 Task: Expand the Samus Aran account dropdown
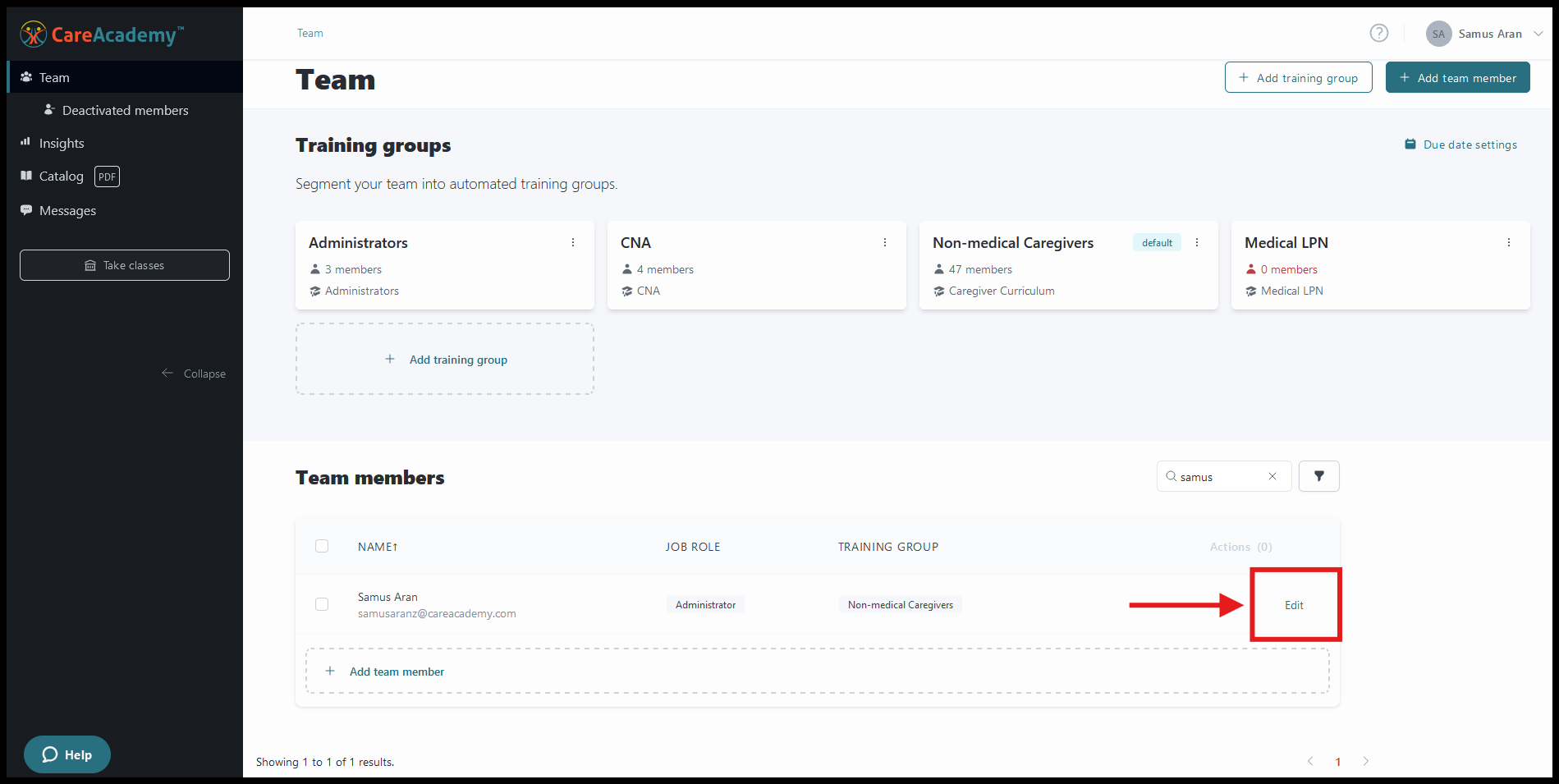click(1537, 34)
